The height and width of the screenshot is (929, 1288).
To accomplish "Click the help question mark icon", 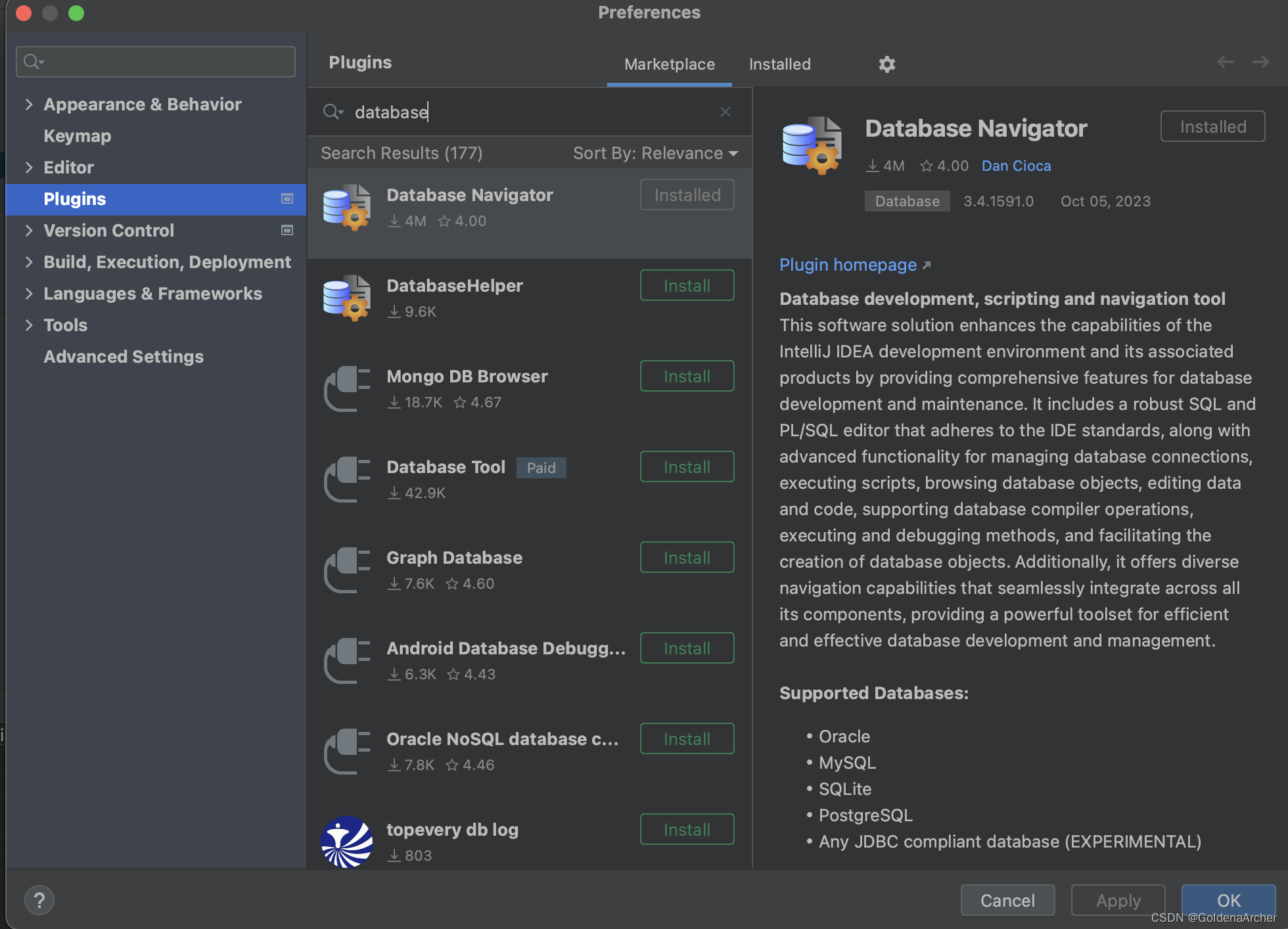I will click(x=39, y=900).
